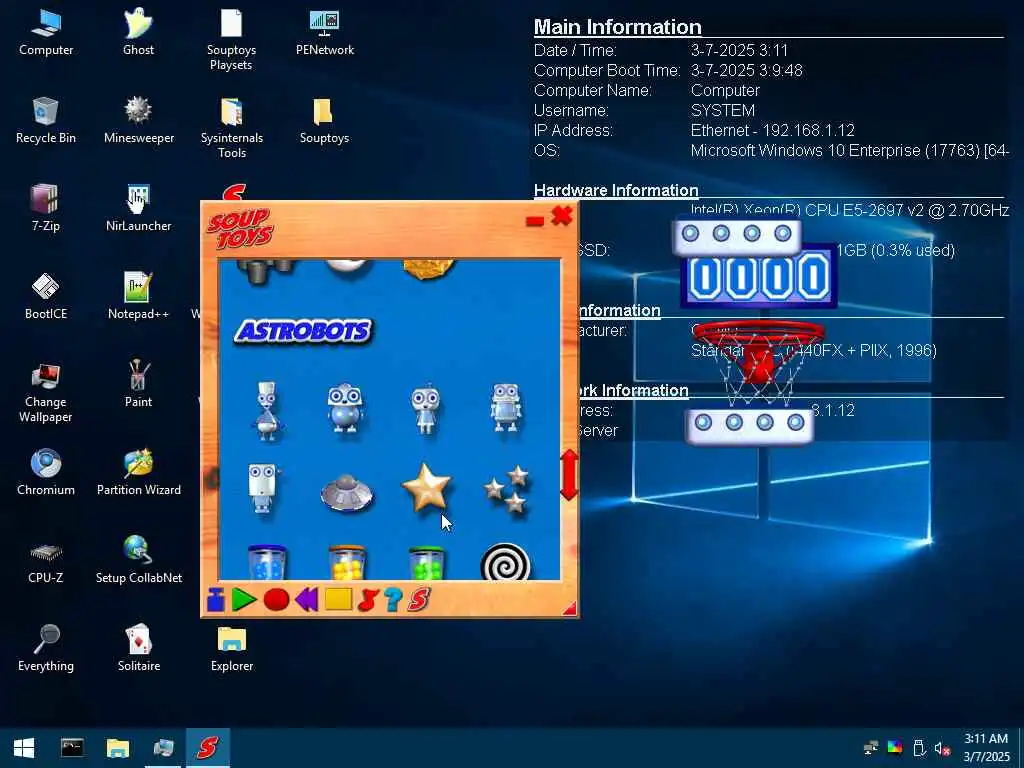The image size is (1024, 768).
Task: Click the Souptoys taskbar button
Action: coord(208,748)
